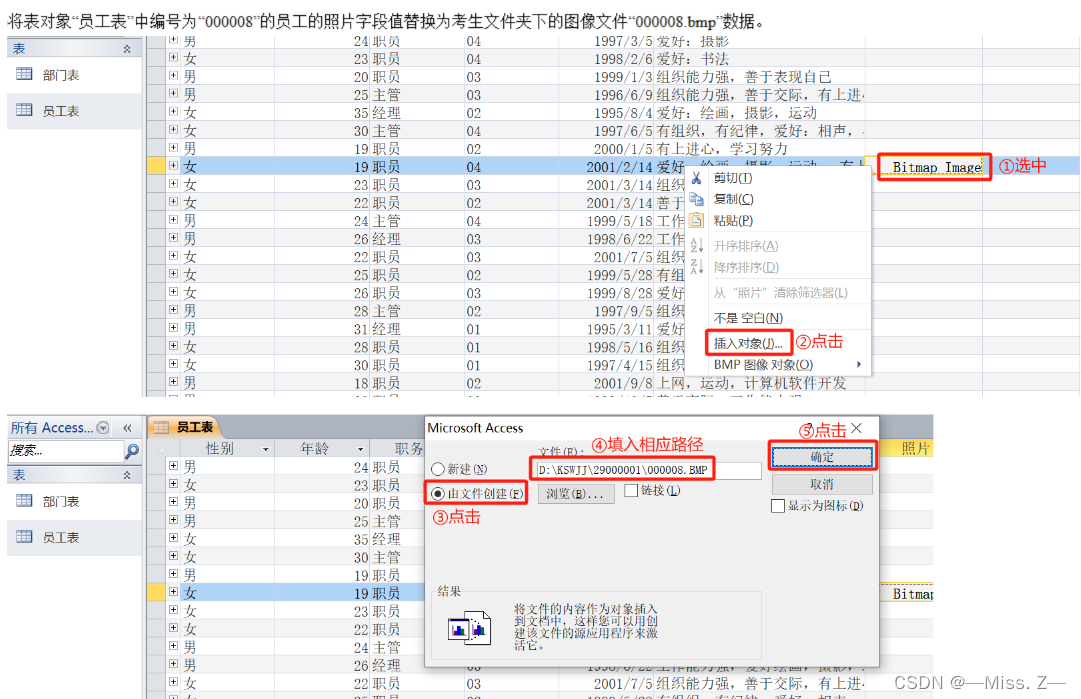Screen dimensions: 1081x699
Task: Expand the record dated 1999/5/18 in upper table
Action: (173, 219)
